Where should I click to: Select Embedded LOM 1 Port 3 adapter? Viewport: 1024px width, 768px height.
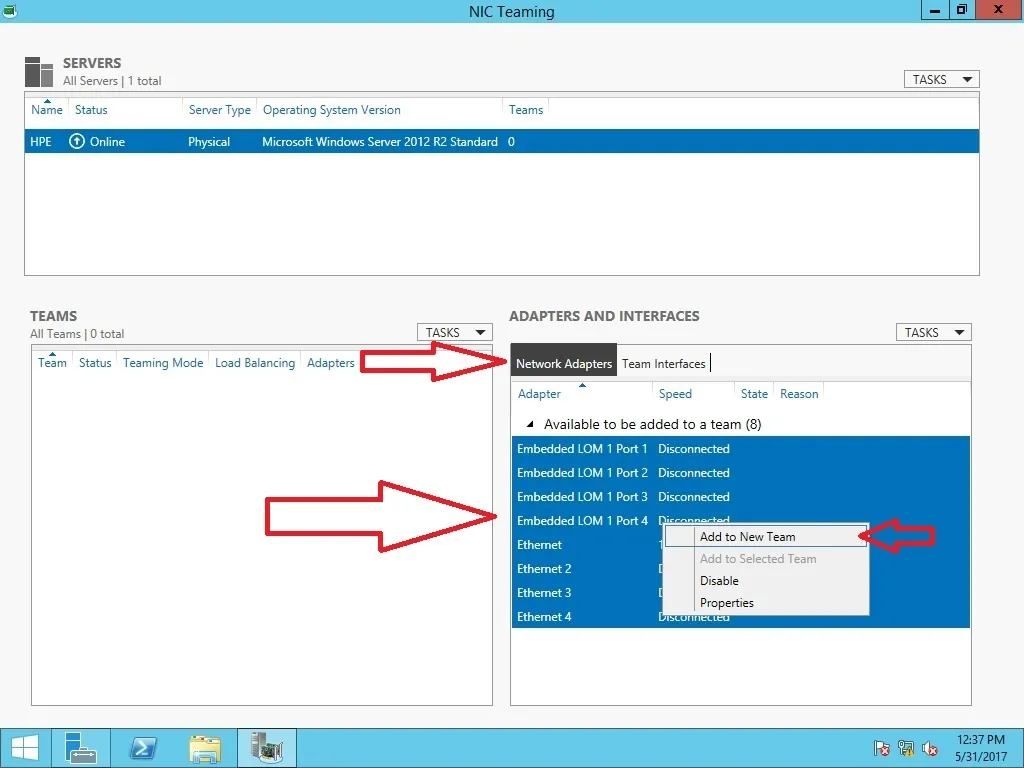[x=741, y=497]
